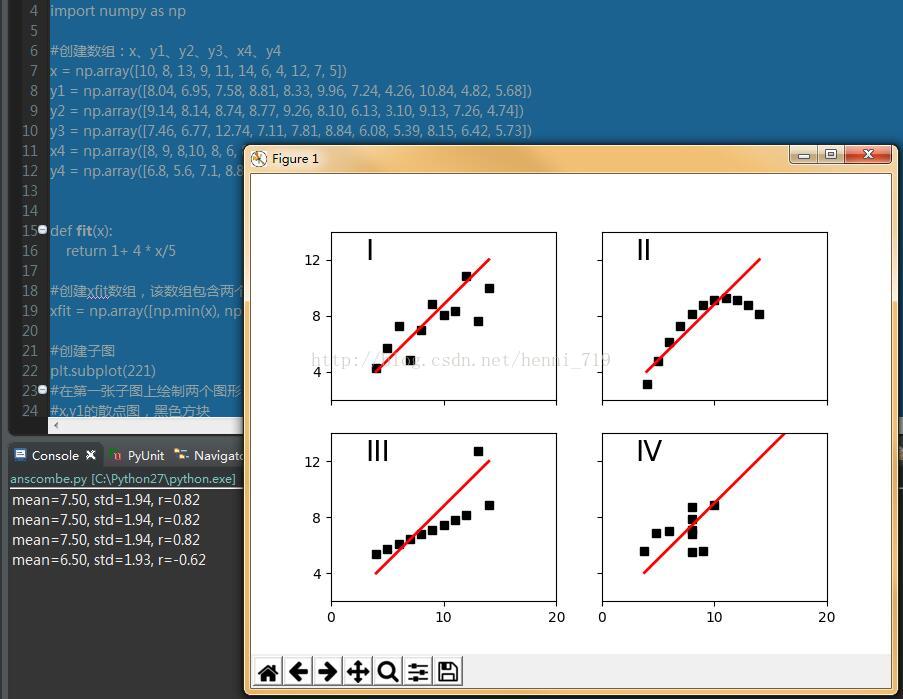The height and width of the screenshot is (699, 903).
Task: Select the Zoom to rectangle tool
Action: tap(388, 671)
